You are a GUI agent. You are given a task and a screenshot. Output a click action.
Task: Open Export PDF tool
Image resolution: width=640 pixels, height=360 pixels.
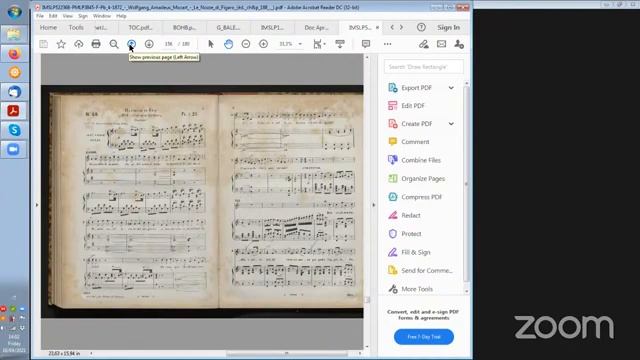416,88
